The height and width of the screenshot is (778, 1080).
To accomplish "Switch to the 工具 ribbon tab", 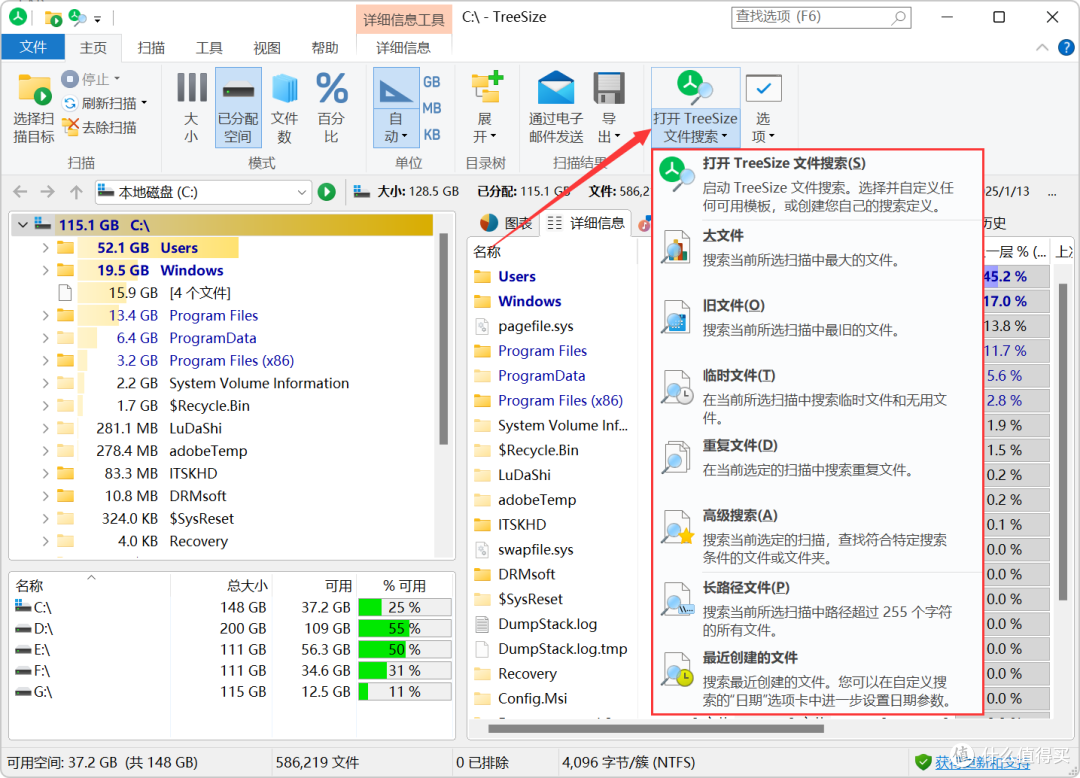I will click(x=209, y=48).
